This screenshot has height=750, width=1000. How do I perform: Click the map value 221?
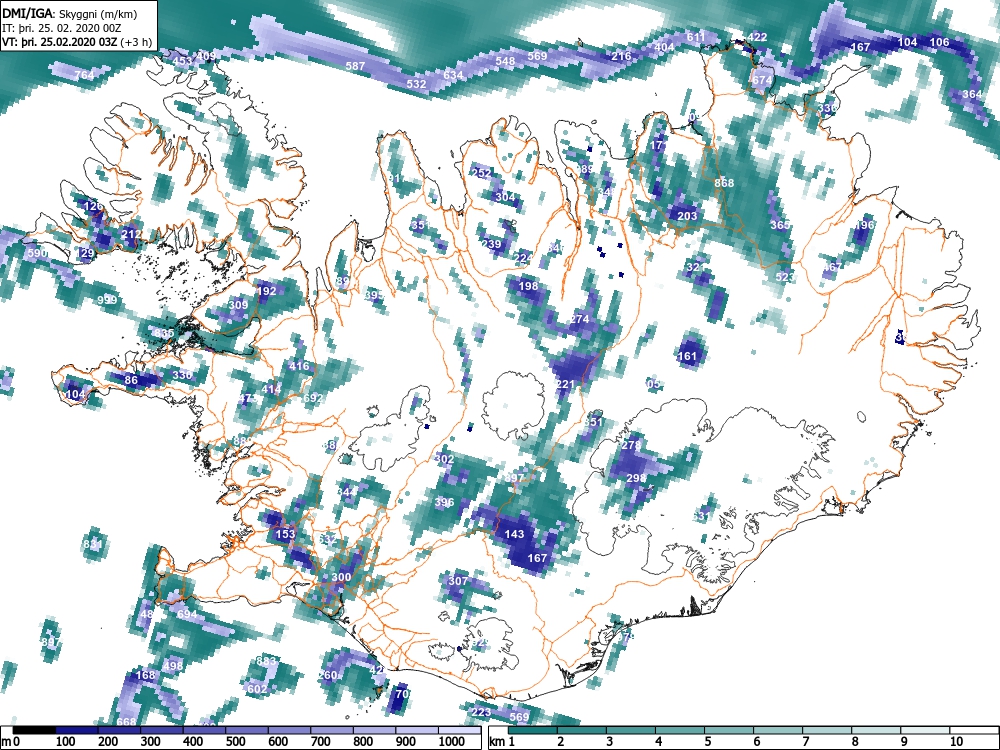click(x=565, y=384)
